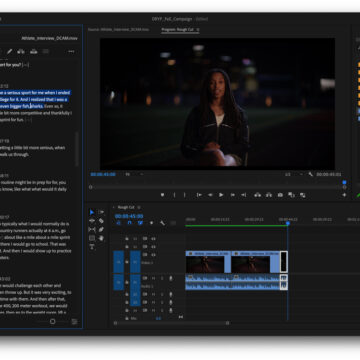Add marker from timeline header
This screenshot has height=360, width=360.
[x=151, y=223]
